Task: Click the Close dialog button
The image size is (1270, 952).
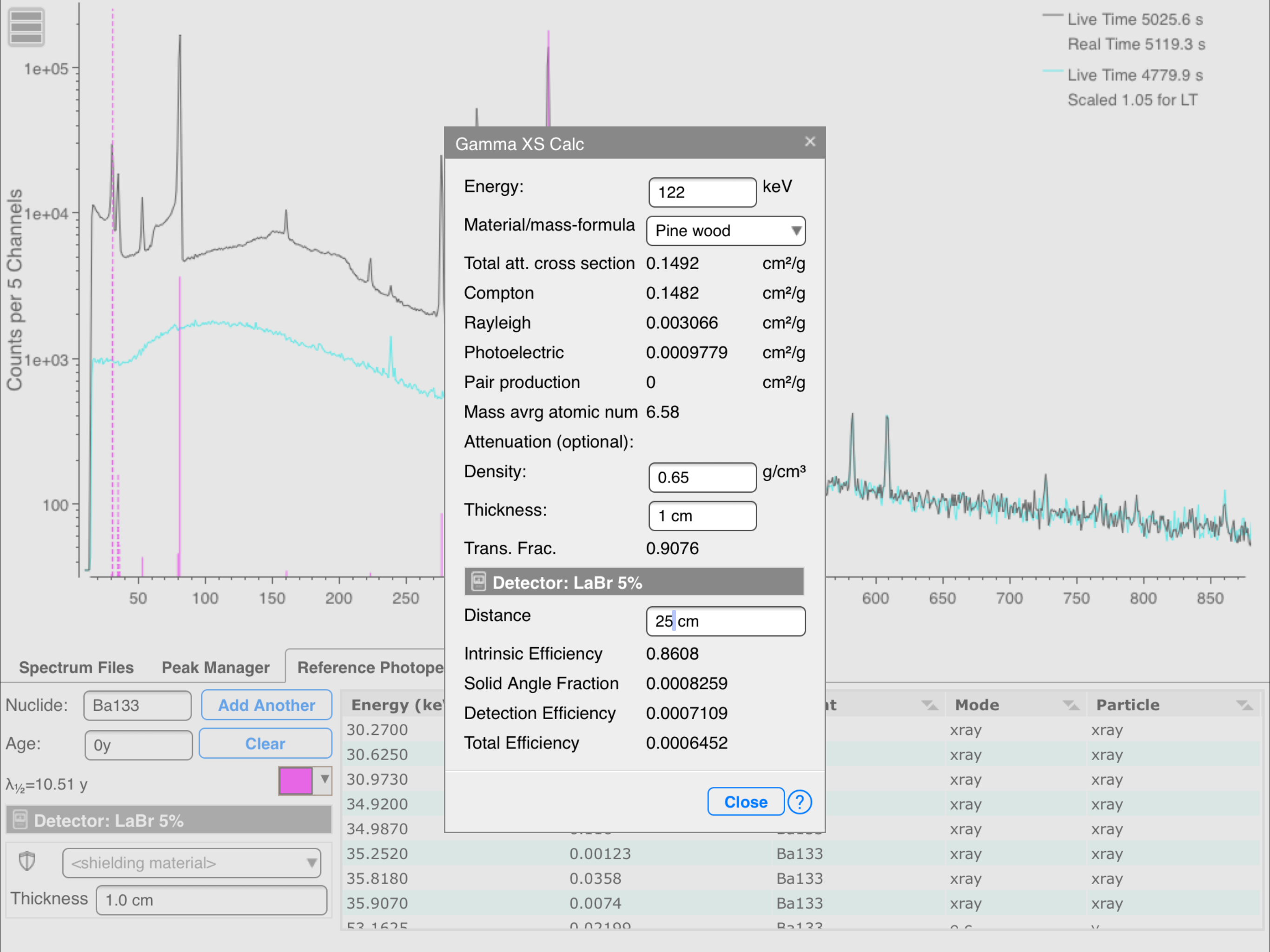Action: coord(745,801)
